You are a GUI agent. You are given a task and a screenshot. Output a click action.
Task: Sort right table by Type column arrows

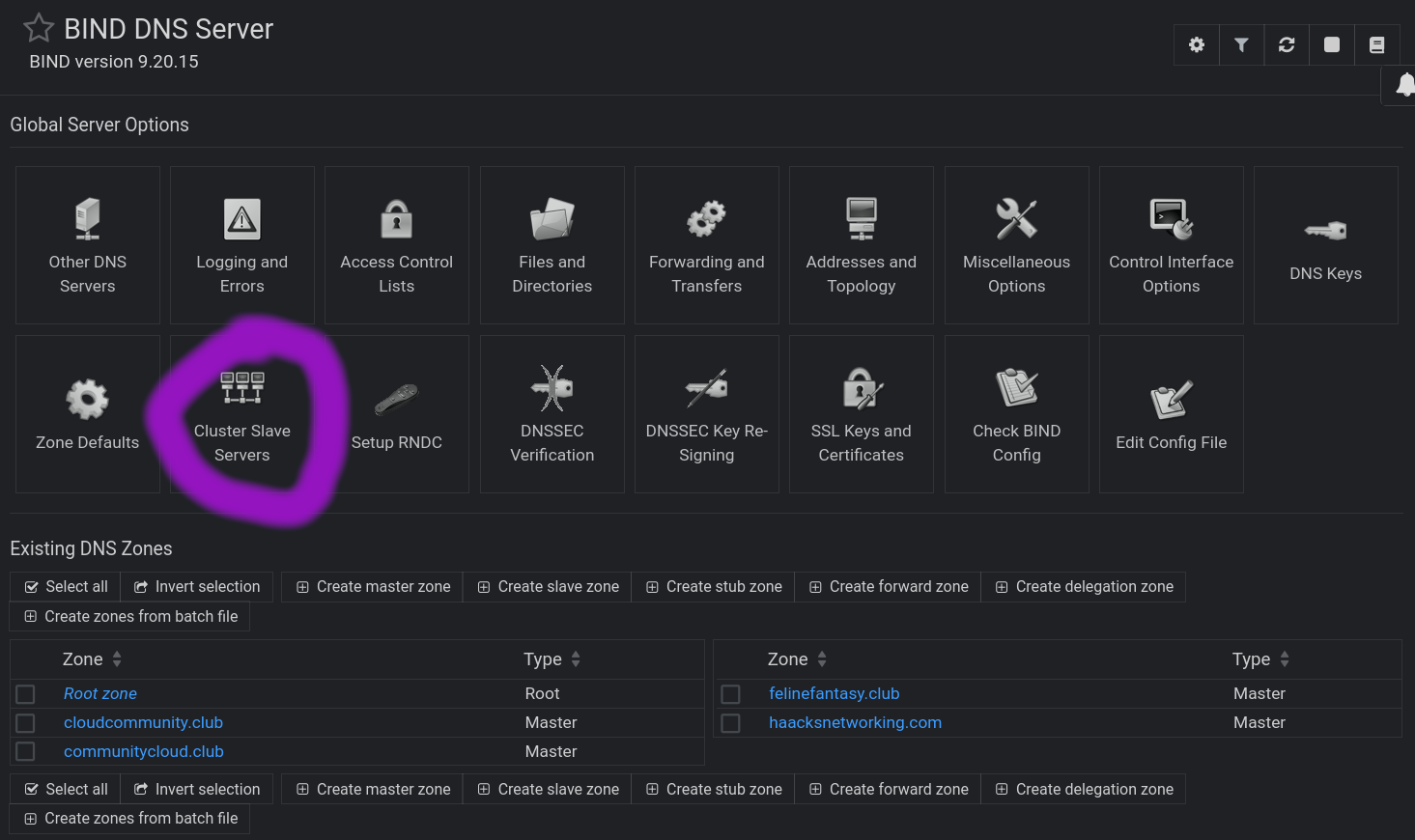click(1285, 659)
